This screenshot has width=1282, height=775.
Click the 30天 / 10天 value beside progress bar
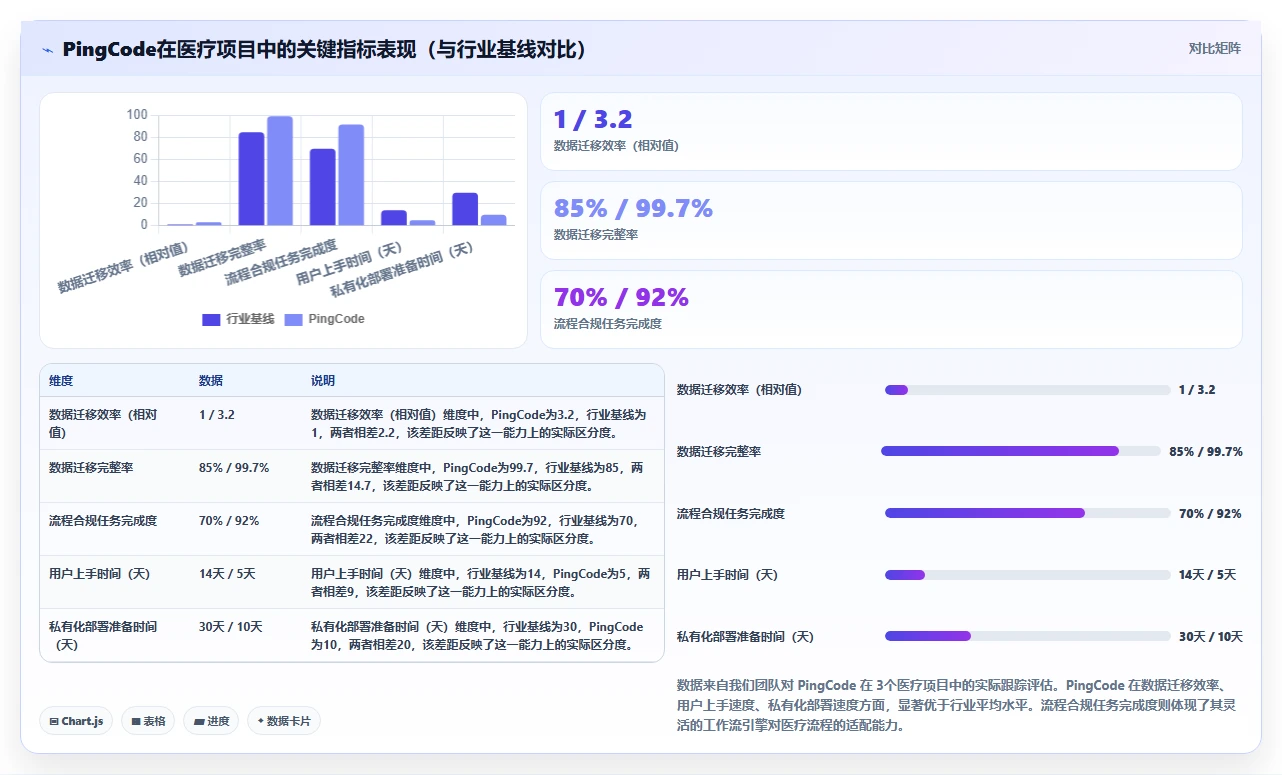coord(1210,636)
